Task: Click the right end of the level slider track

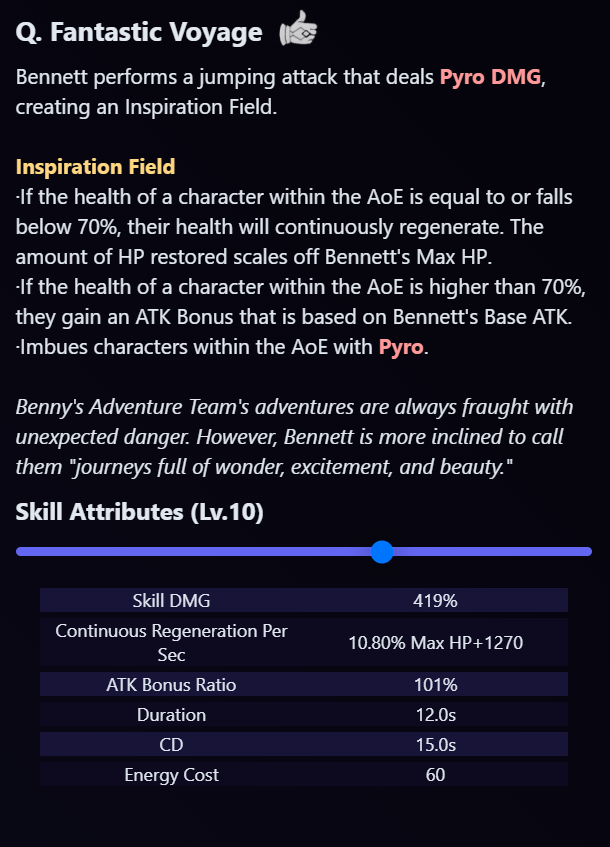Action: [x=587, y=552]
